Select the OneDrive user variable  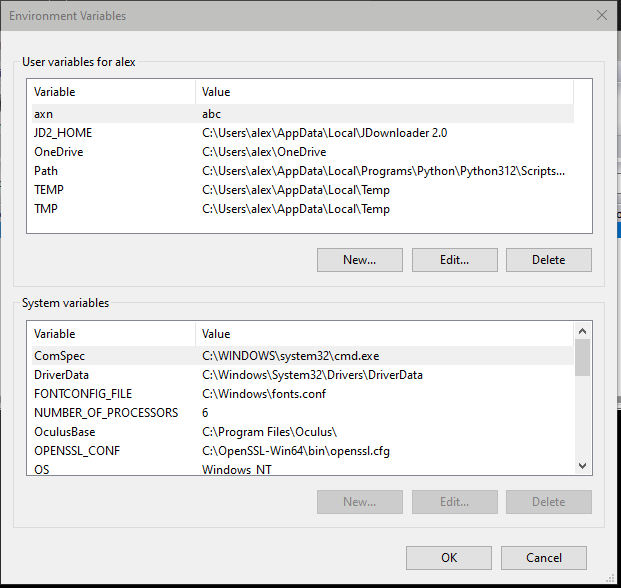coord(303,152)
